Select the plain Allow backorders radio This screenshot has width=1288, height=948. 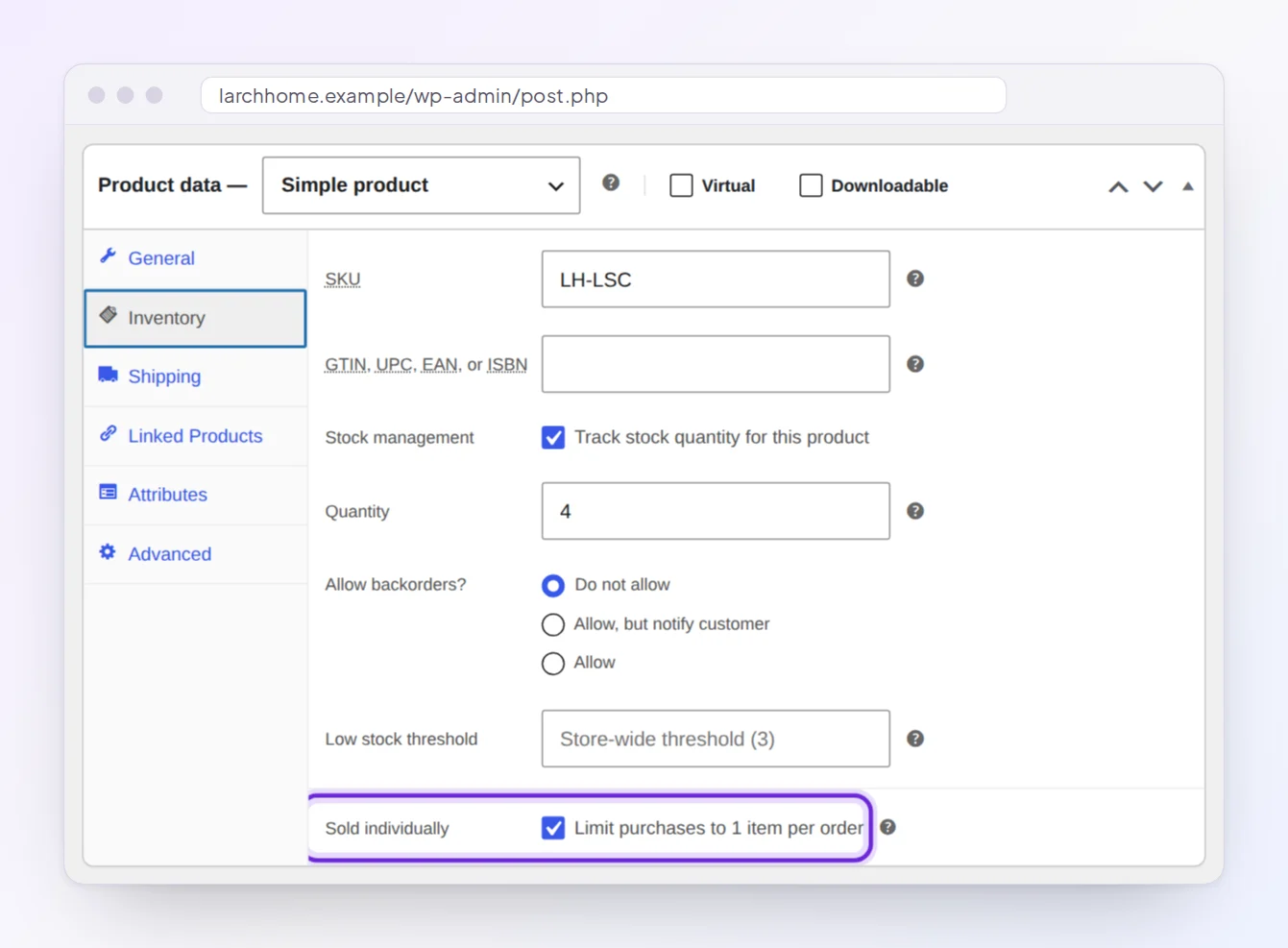(553, 664)
